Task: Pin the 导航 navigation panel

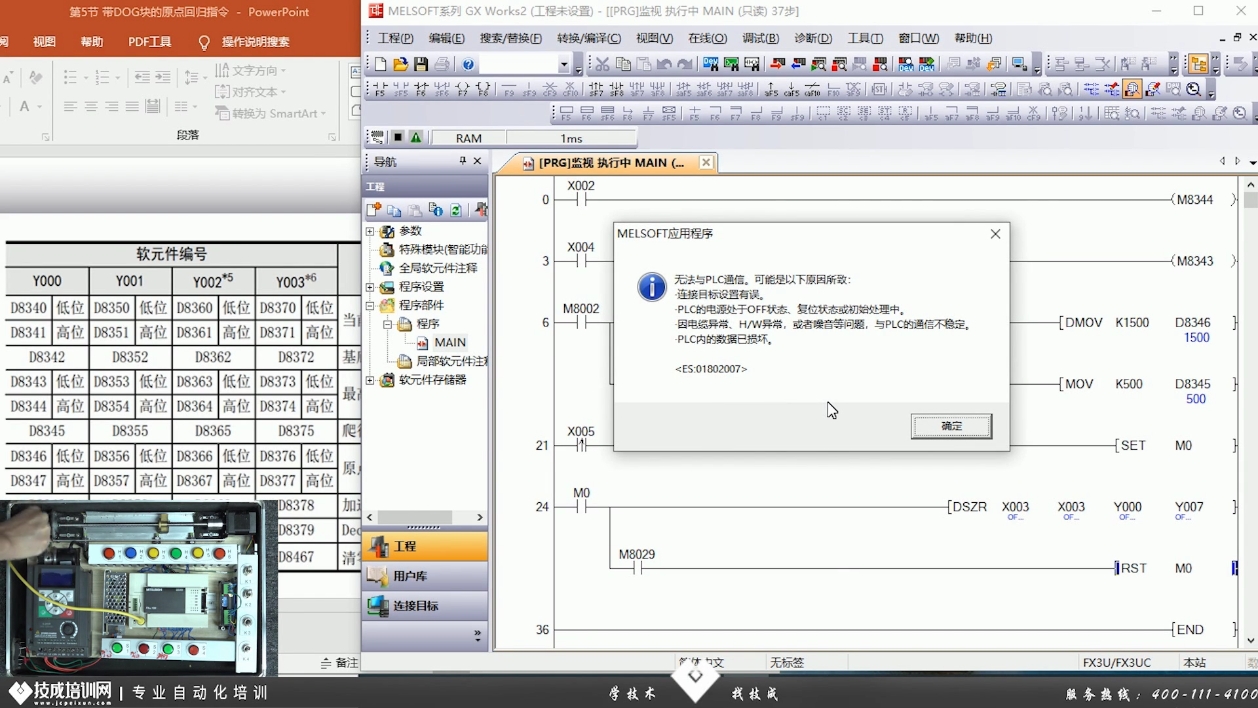Action: pyautogui.click(x=462, y=161)
